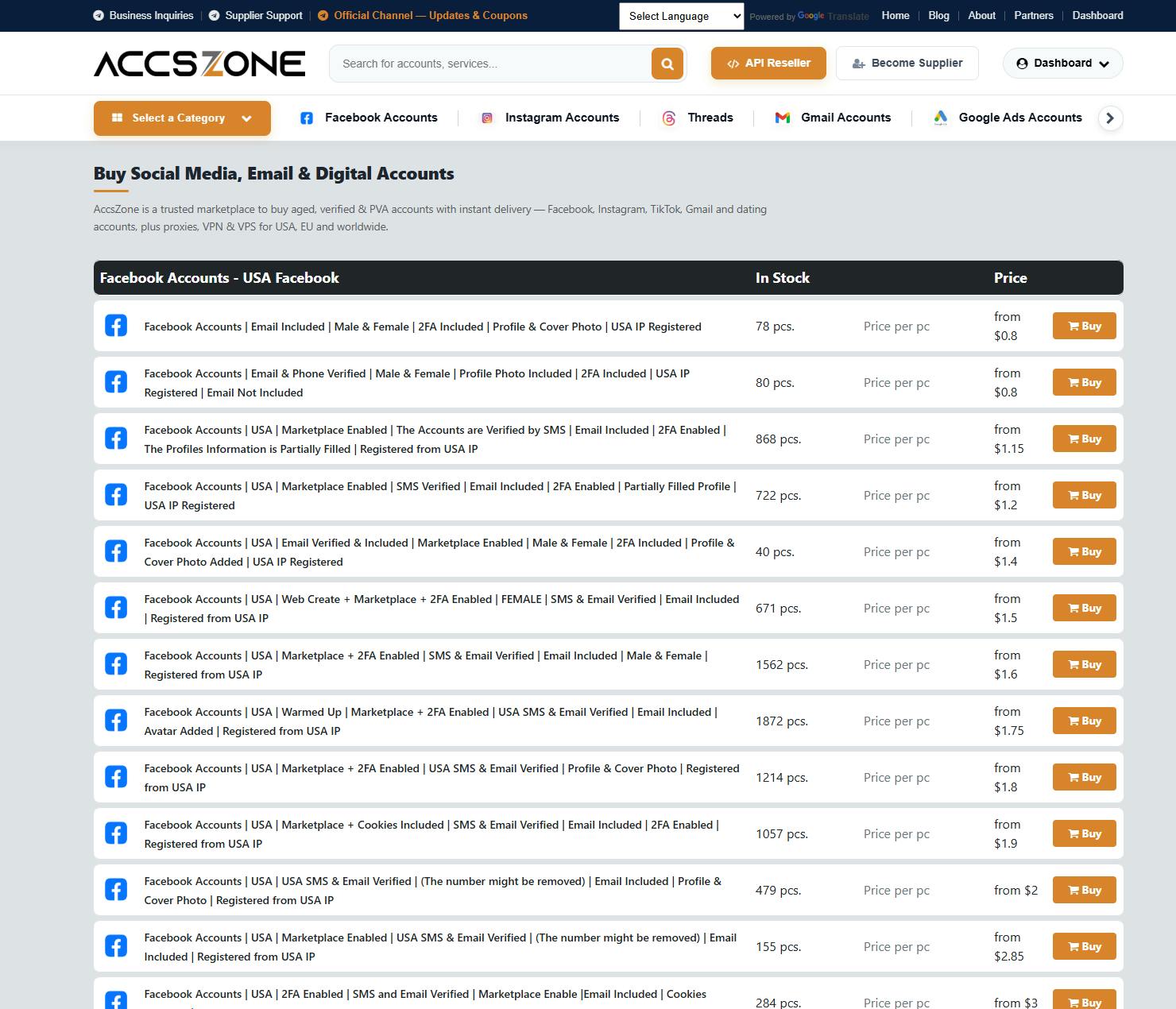
Task: Buy the $1.8 accounts with 1214 pcs.
Action: [1085, 777]
